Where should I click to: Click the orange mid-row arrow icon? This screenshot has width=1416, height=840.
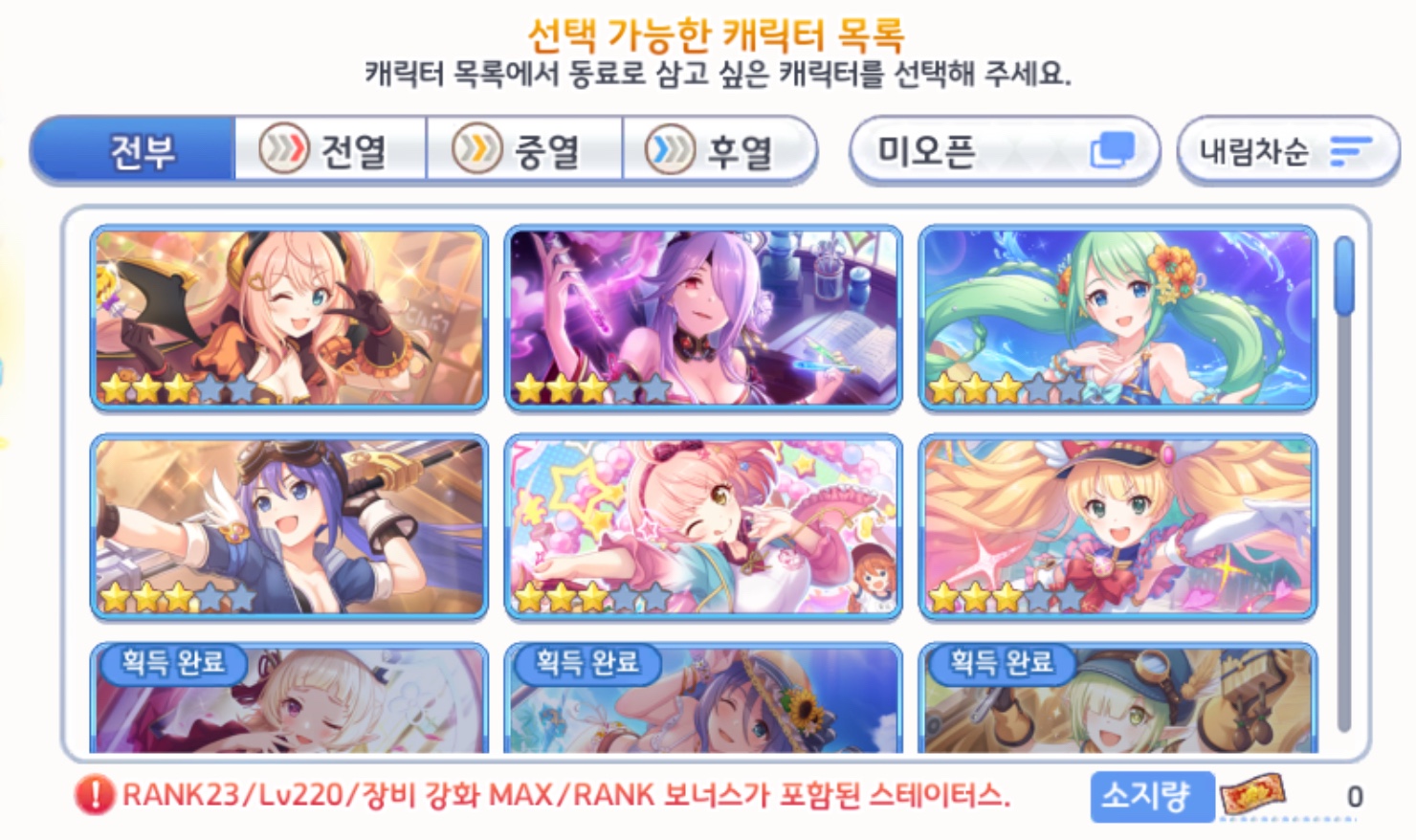click(x=476, y=149)
